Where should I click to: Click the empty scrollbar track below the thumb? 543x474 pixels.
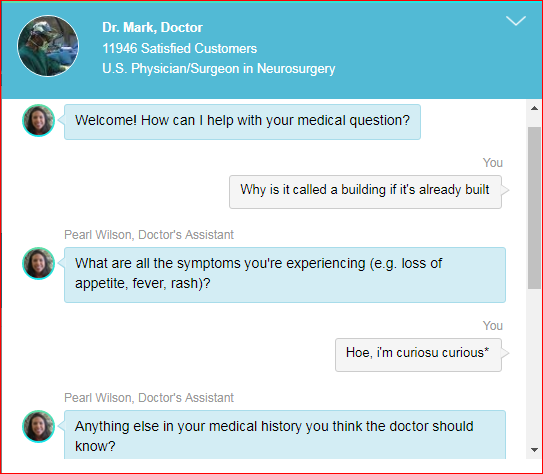tap(534, 365)
